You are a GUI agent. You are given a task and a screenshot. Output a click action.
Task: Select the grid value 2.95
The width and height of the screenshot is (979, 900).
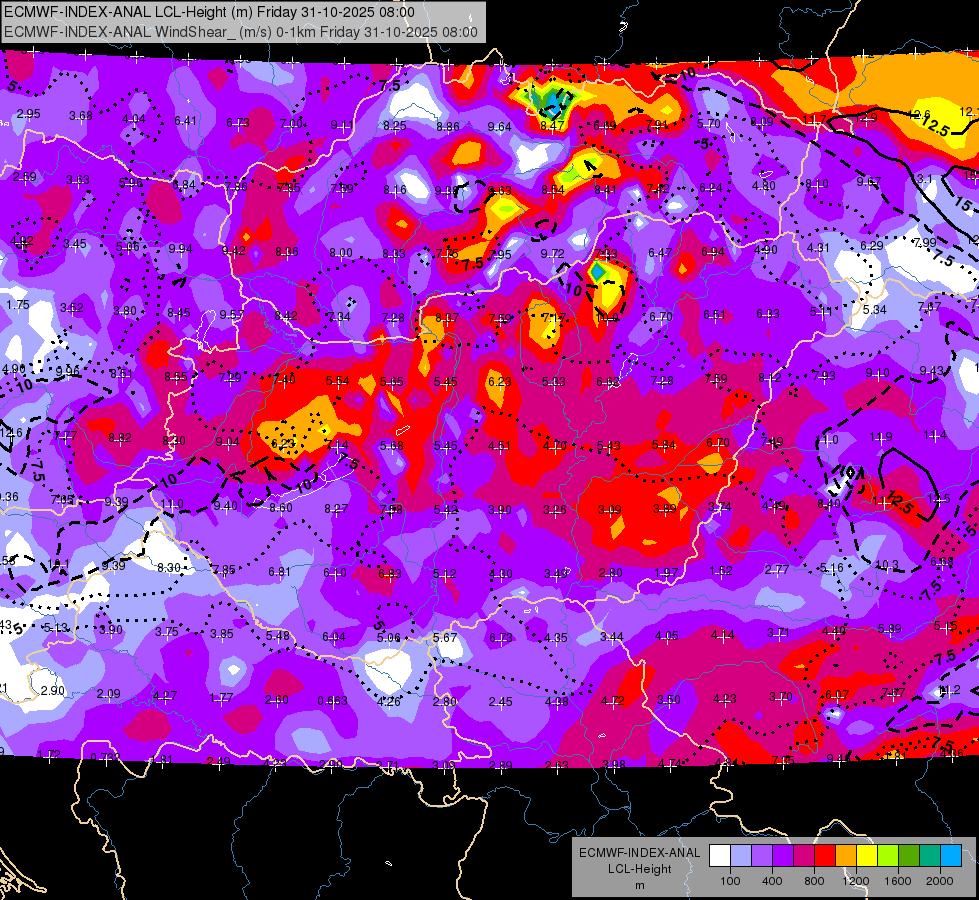point(28,114)
